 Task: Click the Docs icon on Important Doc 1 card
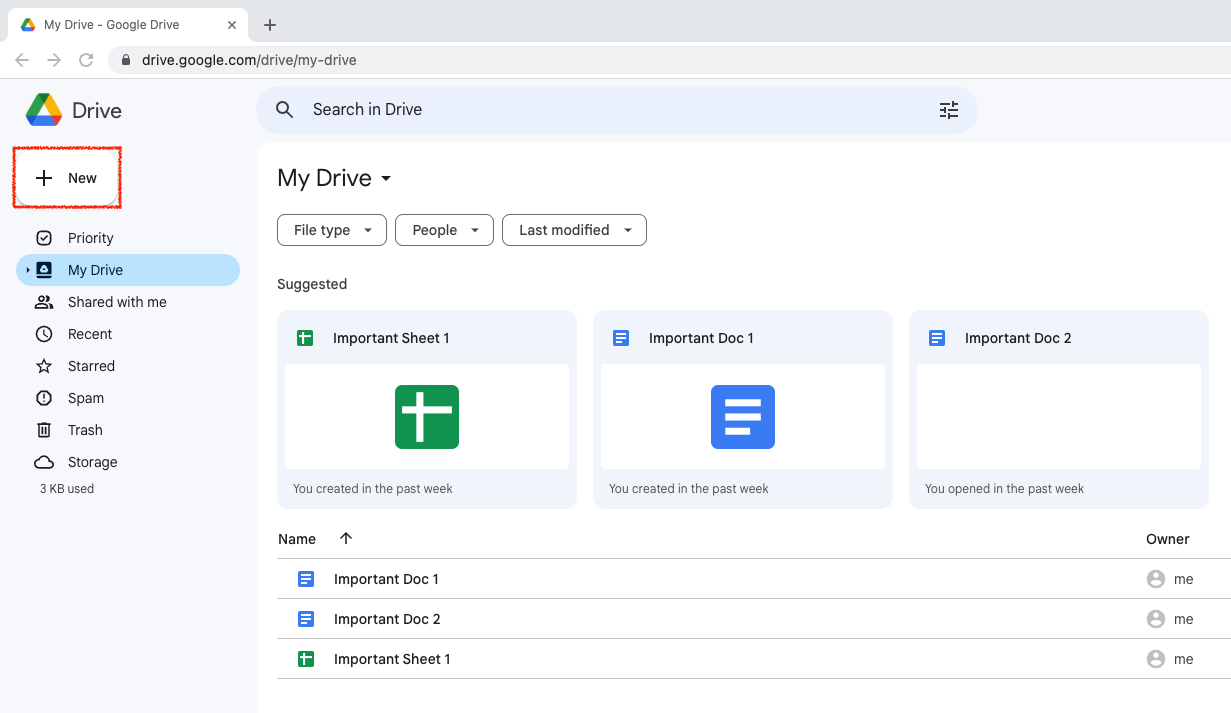621,338
